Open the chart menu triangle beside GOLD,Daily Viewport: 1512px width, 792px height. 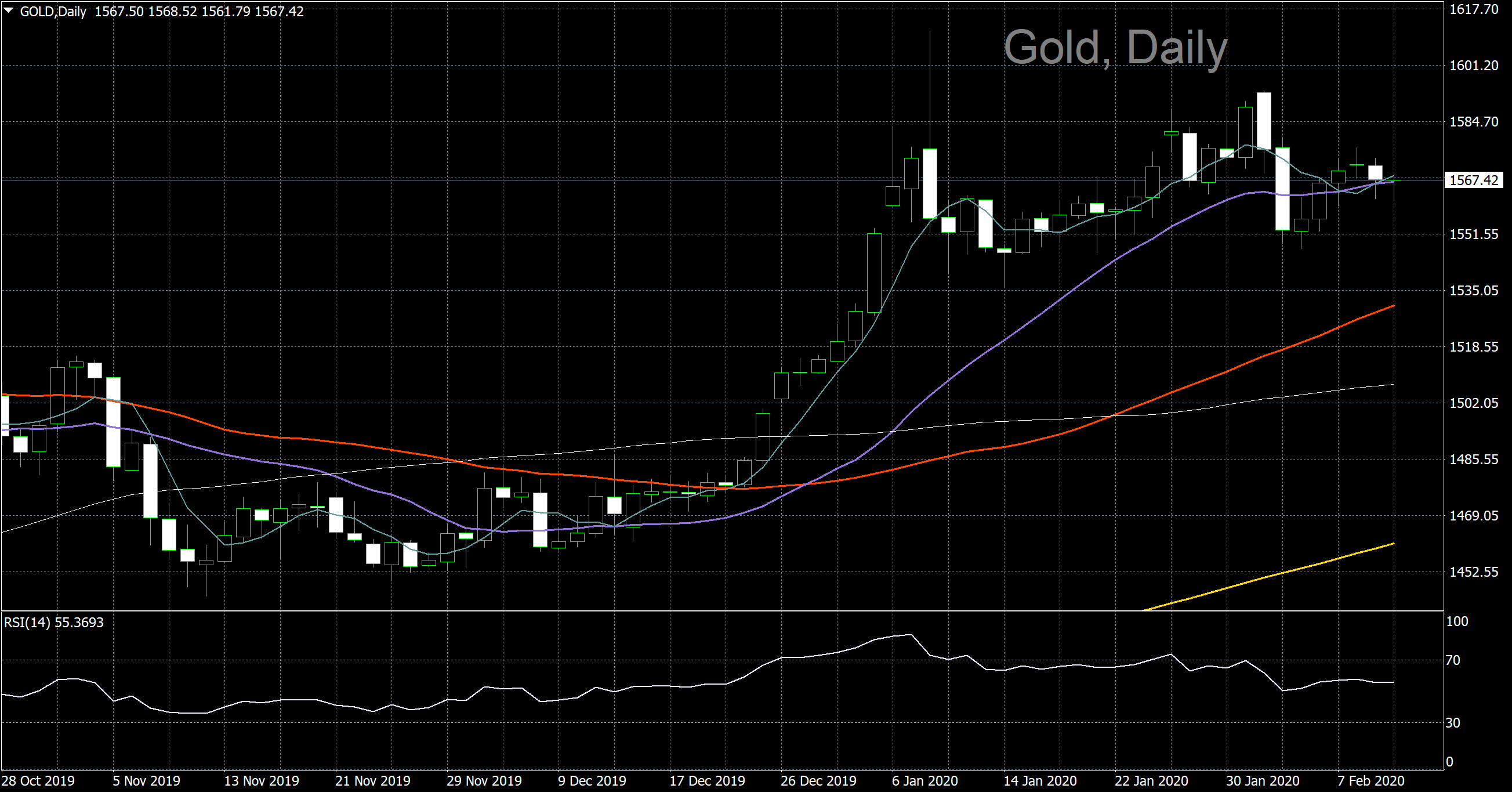[x=9, y=10]
